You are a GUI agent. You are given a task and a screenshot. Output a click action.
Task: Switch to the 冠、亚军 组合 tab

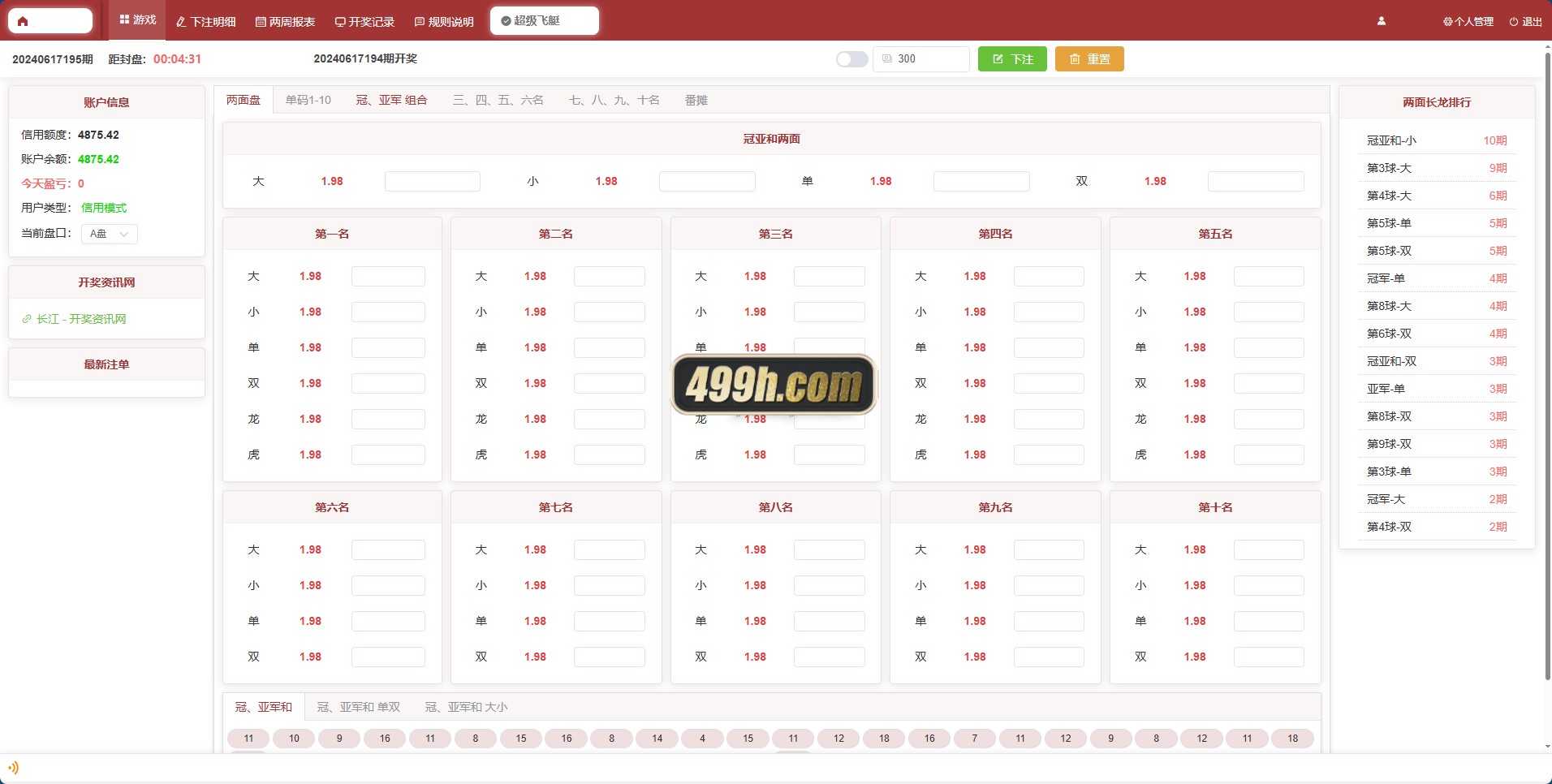[392, 100]
